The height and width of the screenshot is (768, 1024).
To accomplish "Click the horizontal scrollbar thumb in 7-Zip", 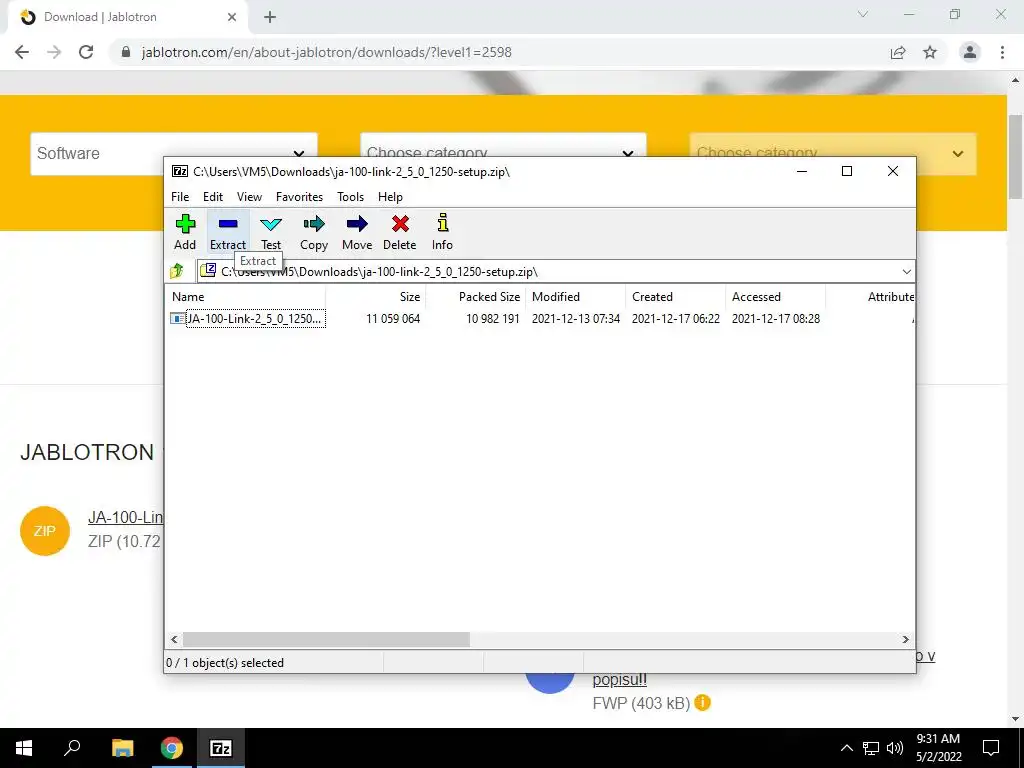I will coord(326,639).
